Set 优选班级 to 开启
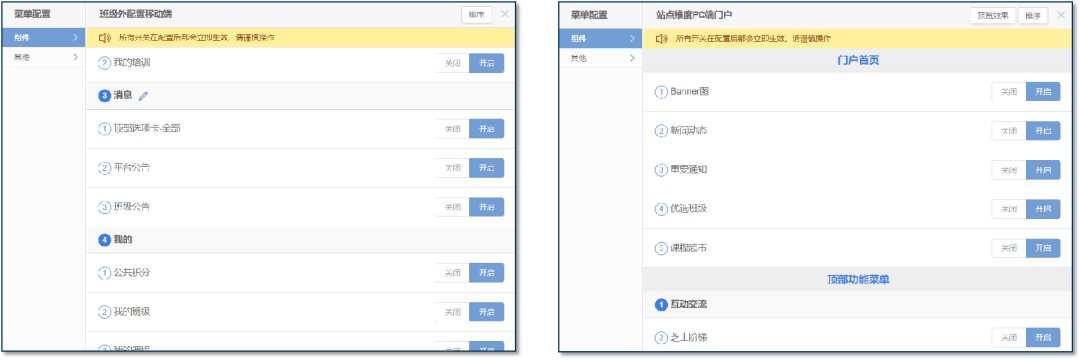The height and width of the screenshot is (360, 1080). [1043, 209]
